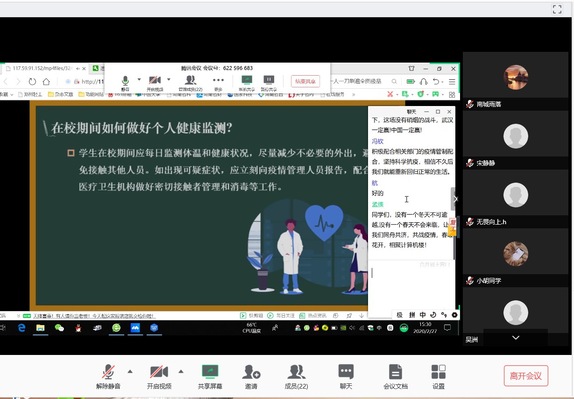The height and width of the screenshot is (399, 574).
Task: Click the chat window's vertical scrollbar
Action: click(x=452, y=198)
